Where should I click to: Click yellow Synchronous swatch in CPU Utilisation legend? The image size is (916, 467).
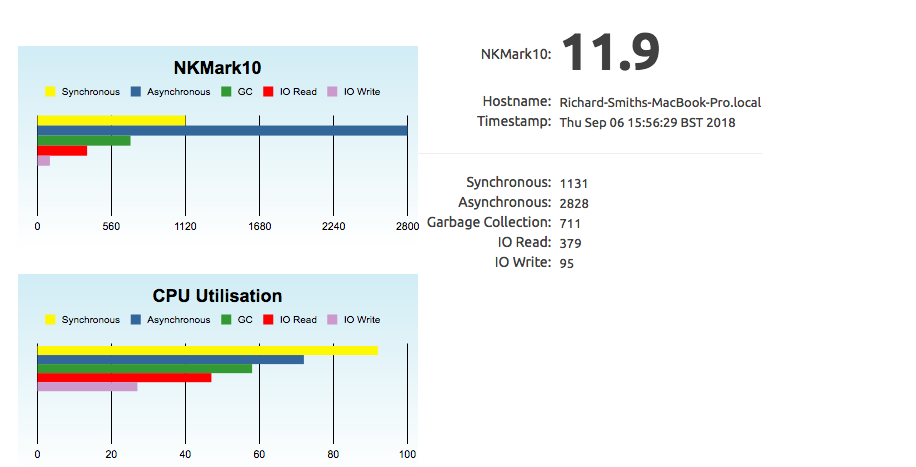(x=50, y=320)
